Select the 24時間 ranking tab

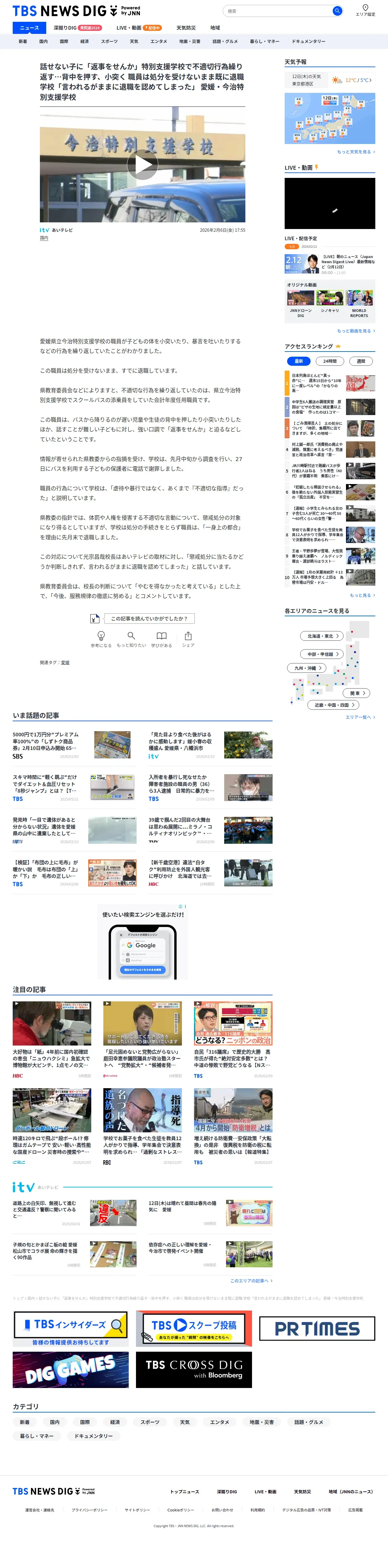(330, 361)
